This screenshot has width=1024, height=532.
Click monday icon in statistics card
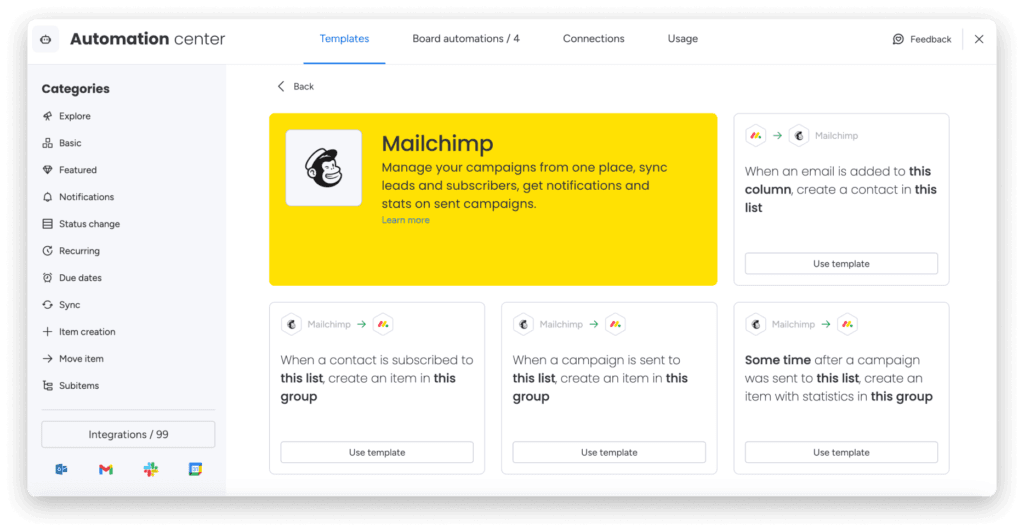tap(848, 324)
